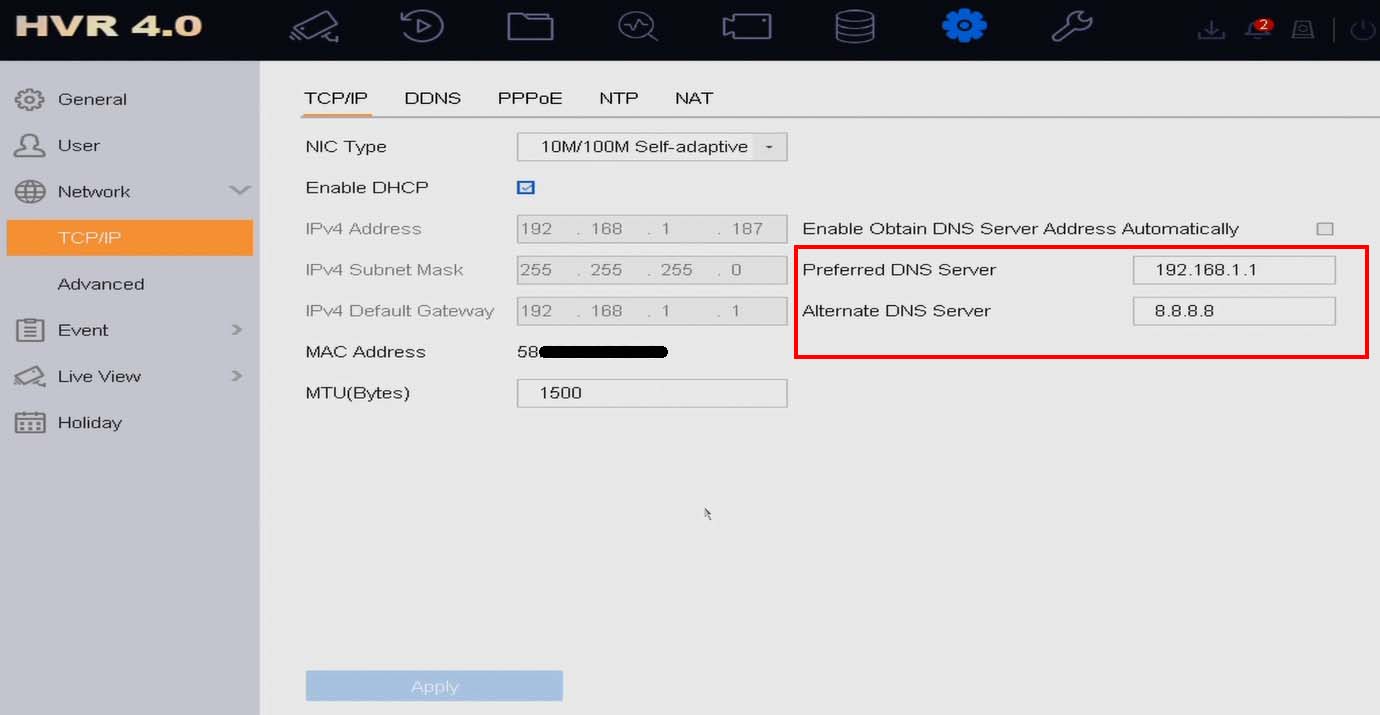Image resolution: width=1380 pixels, height=715 pixels.
Task: Switch to the DDNS tab
Action: tap(432, 97)
